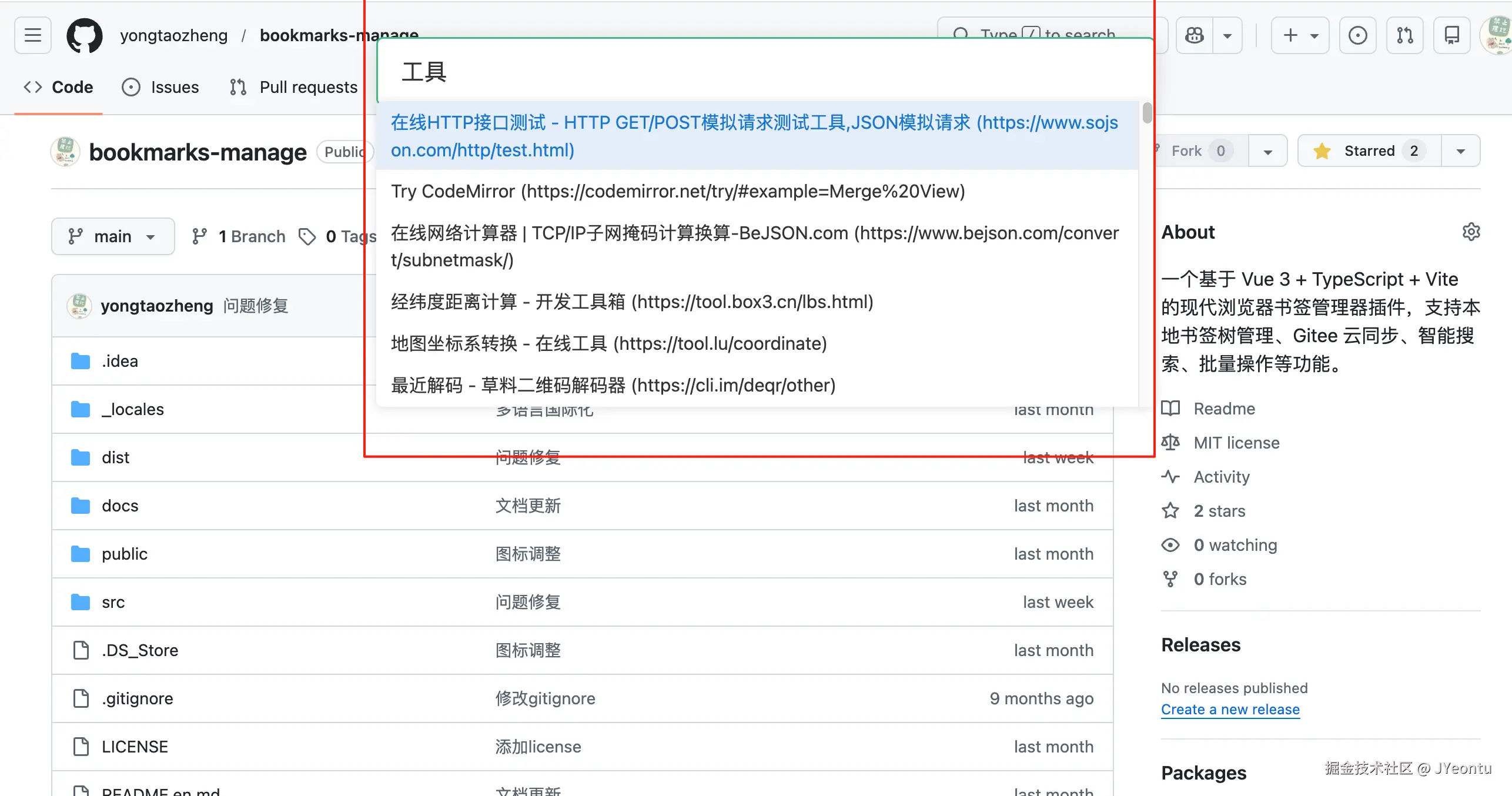Expand the Copilot dropdown arrow
Screen dimensions: 1512x796
pyautogui.click(x=1227, y=35)
